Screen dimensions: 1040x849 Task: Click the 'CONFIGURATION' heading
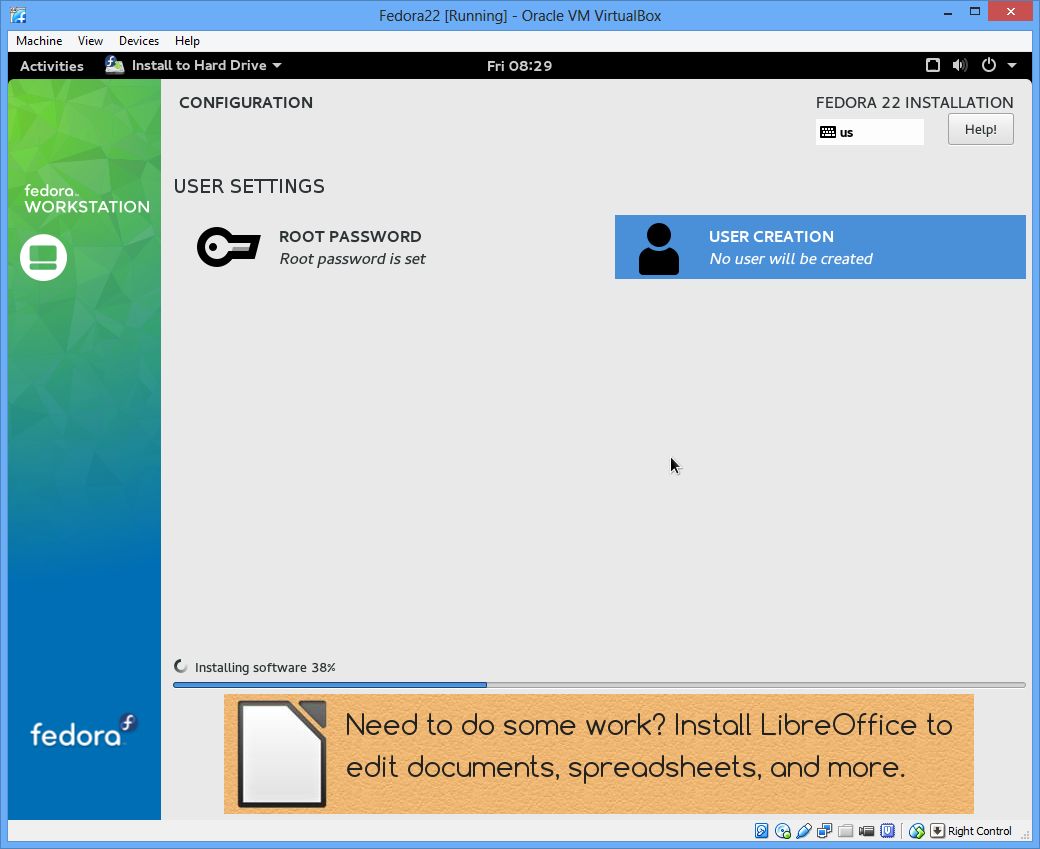pos(246,103)
